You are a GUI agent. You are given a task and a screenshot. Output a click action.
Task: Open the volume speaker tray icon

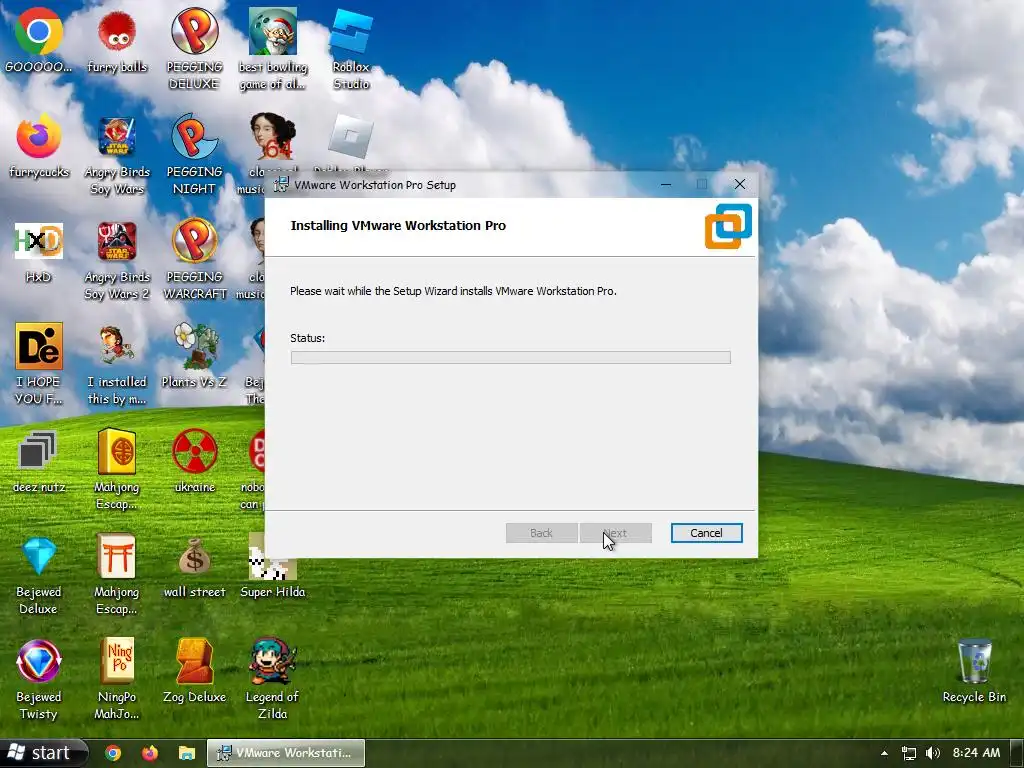(x=933, y=753)
